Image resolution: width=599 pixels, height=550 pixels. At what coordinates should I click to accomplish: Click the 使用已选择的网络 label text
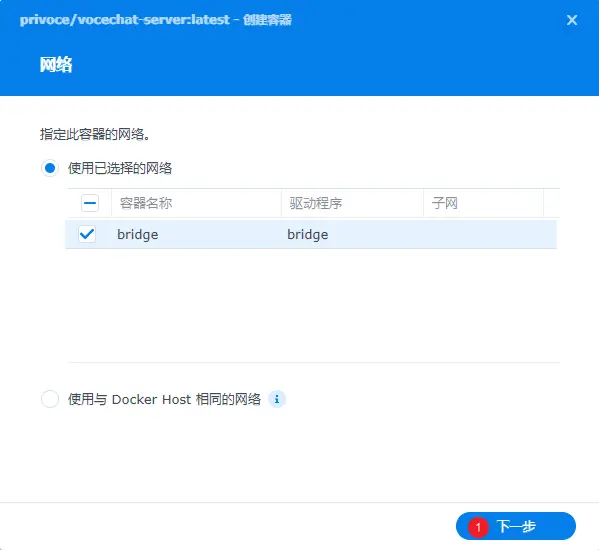click(120, 168)
